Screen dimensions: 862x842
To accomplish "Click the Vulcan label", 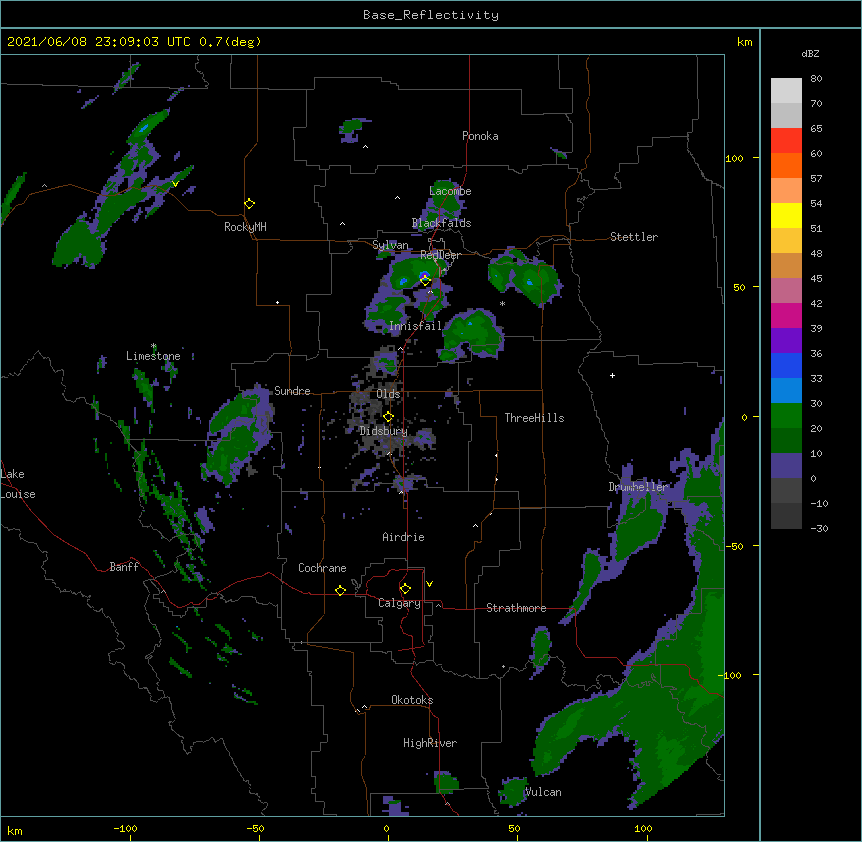I will click(x=543, y=792).
